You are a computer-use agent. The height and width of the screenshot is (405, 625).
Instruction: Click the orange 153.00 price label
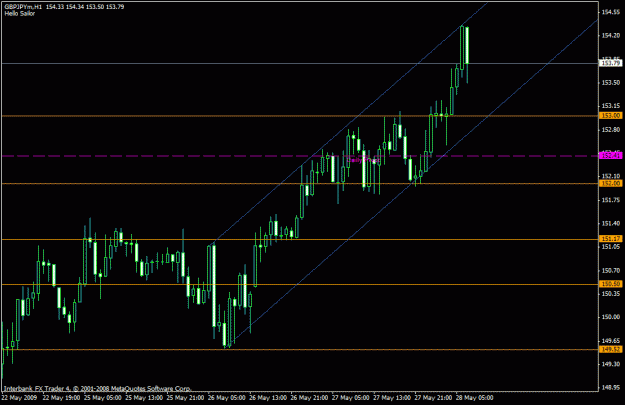[x=611, y=116]
